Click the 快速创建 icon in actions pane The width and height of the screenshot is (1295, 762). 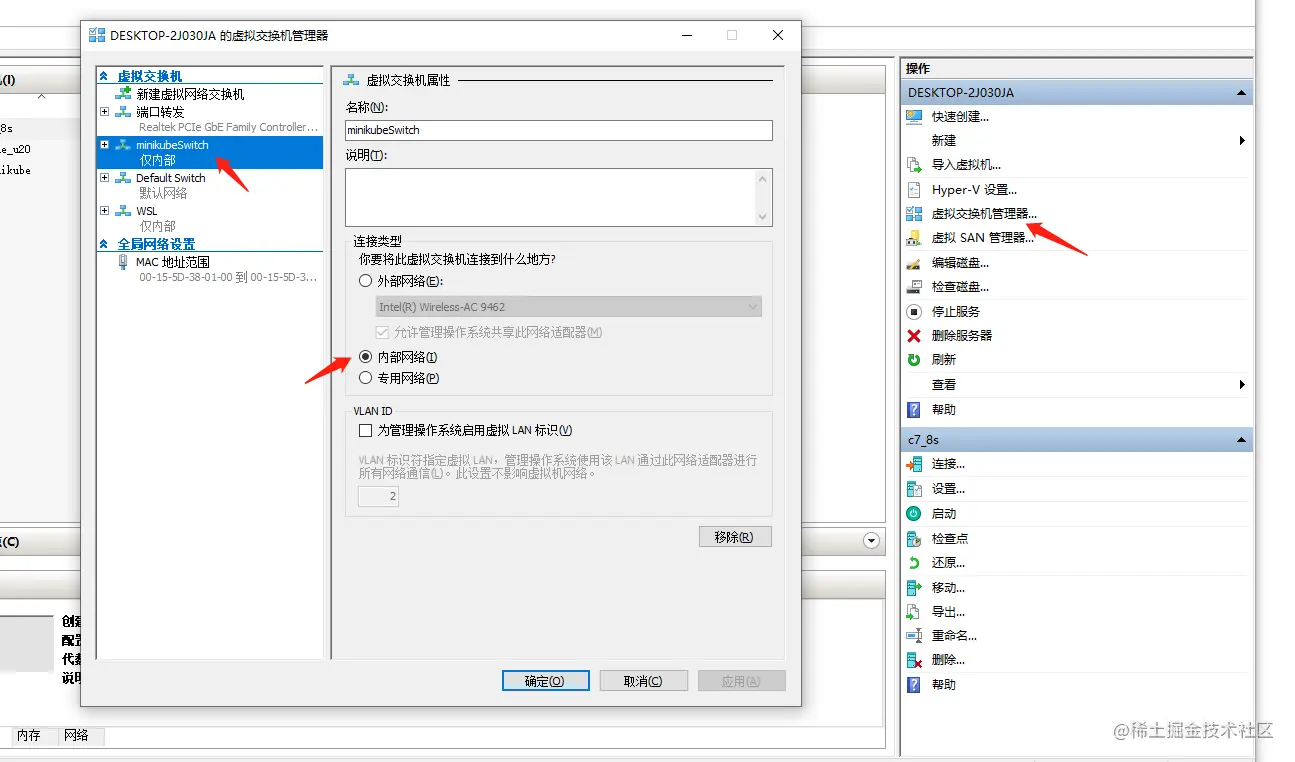coord(914,116)
